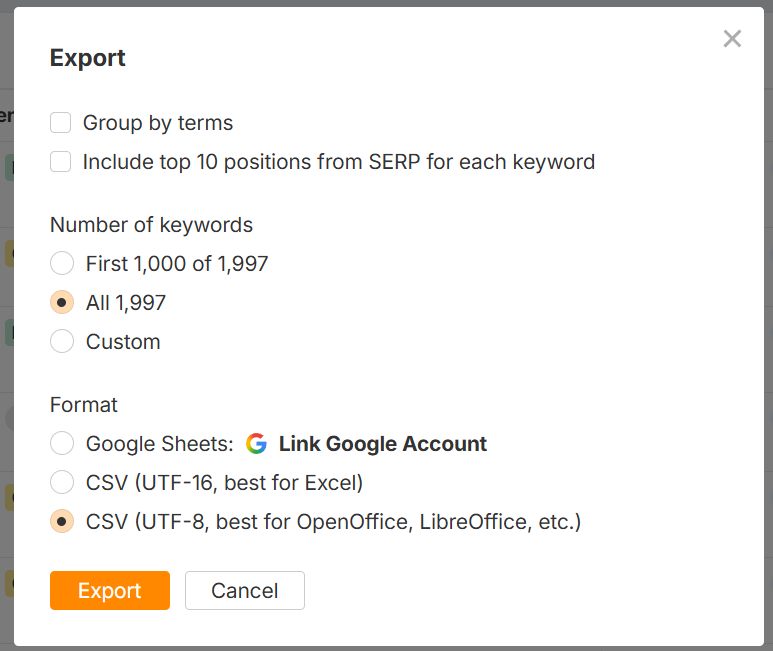
Task: Close the Export dialog with the X icon
Action: click(732, 38)
